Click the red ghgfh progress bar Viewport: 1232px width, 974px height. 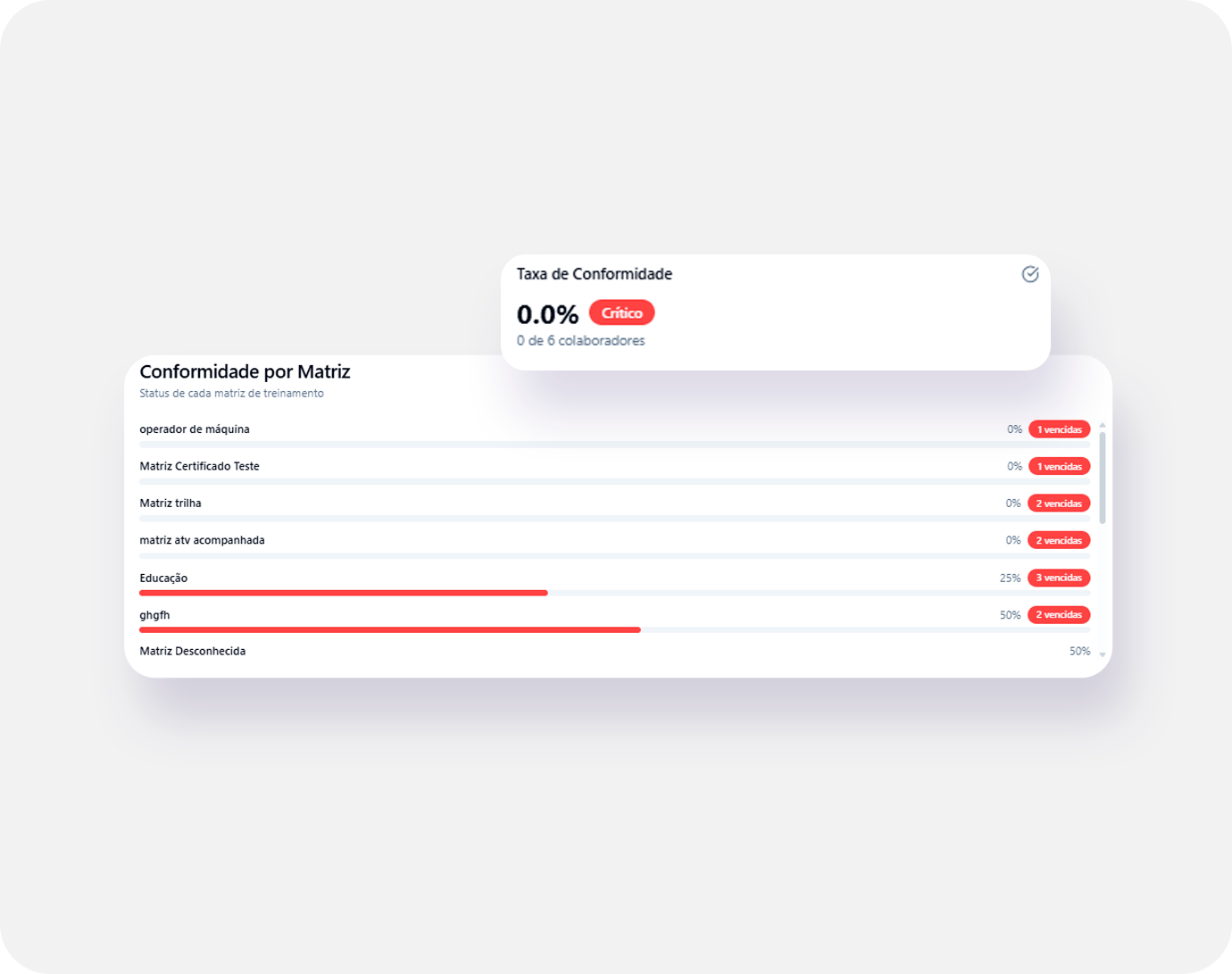(390, 630)
